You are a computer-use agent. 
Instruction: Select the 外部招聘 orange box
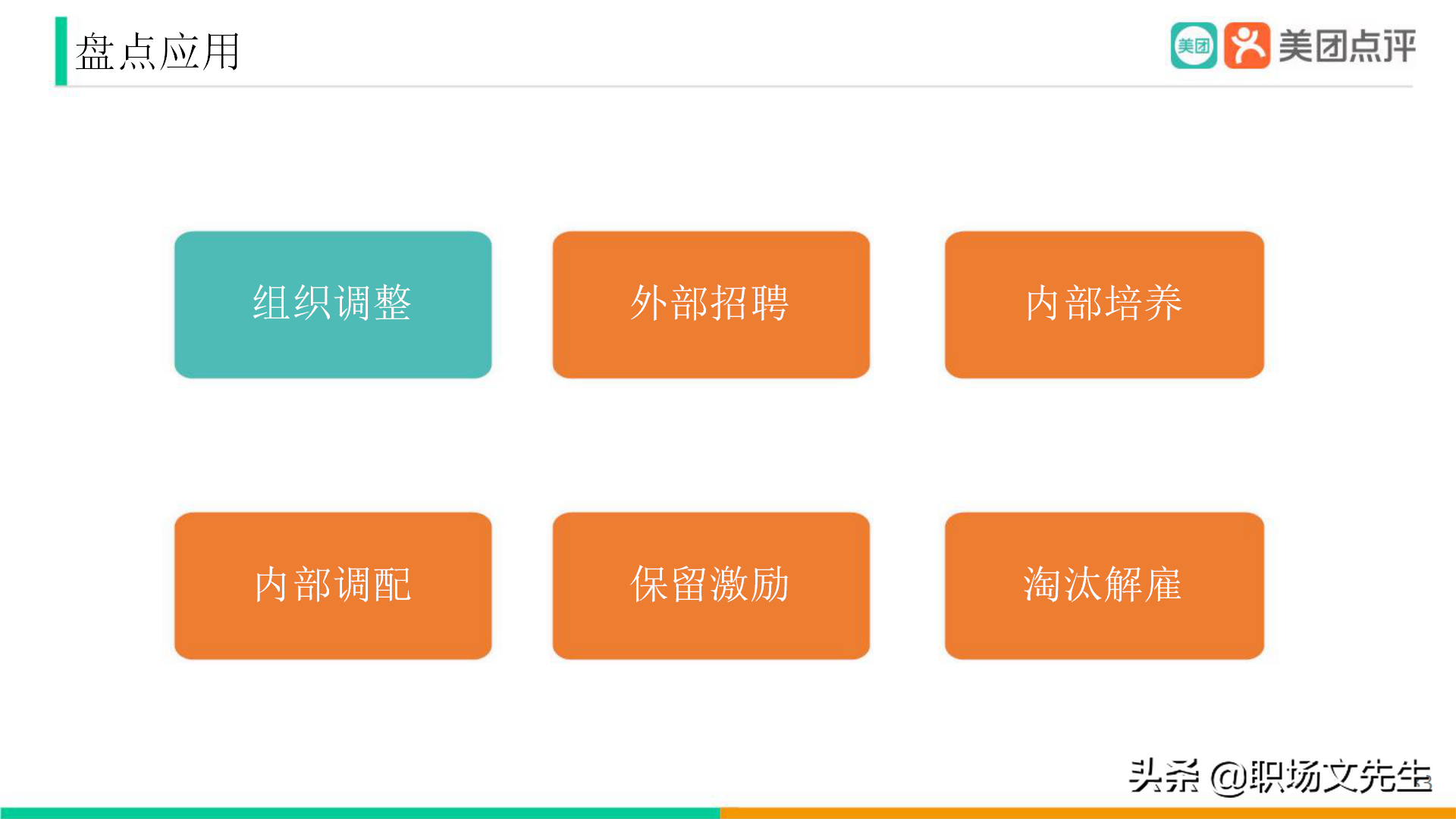click(x=711, y=305)
